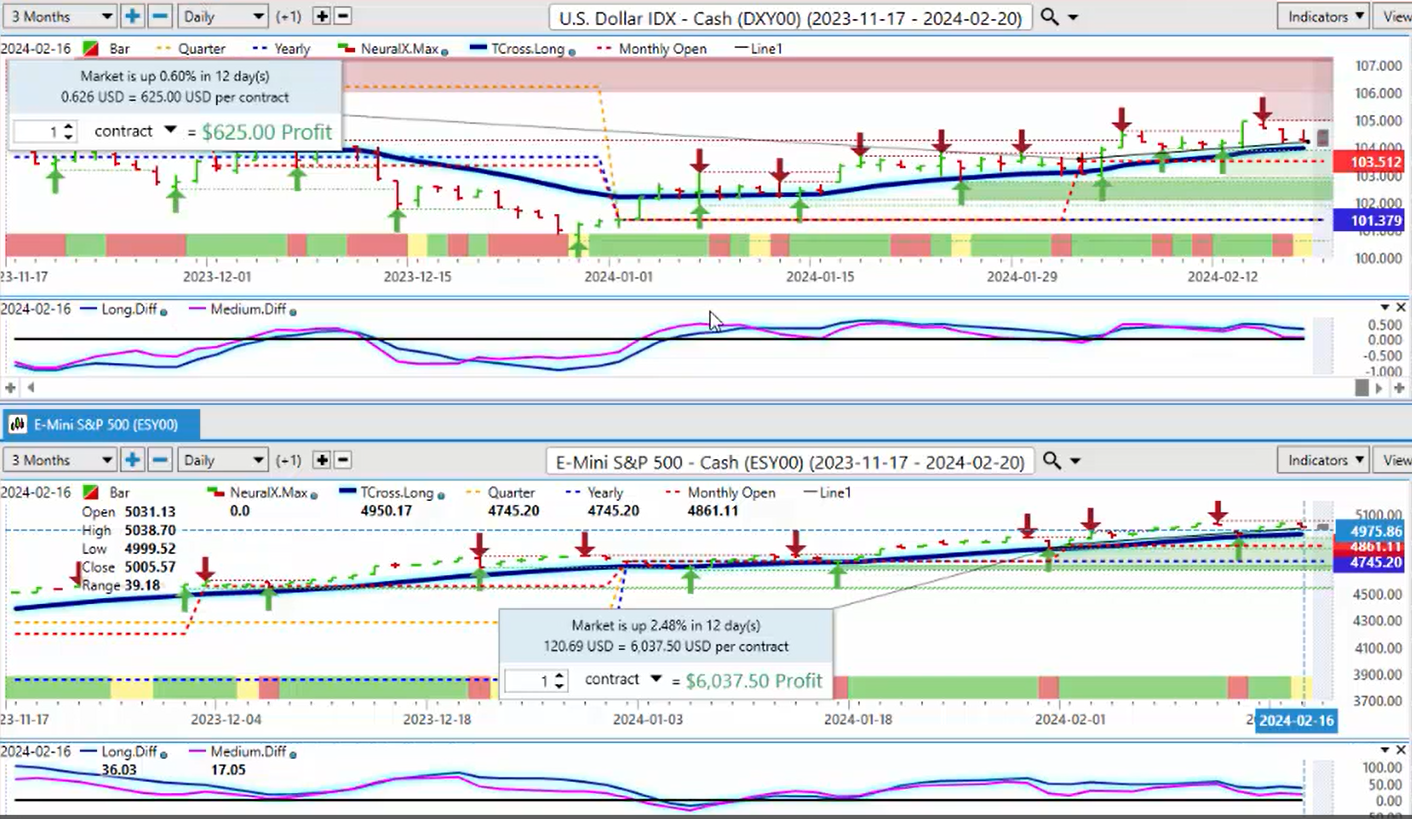The image size is (1412, 819).
Task: Select Line1 legend item in DXY chart
Action: pyautogui.click(x=760, y=49)
